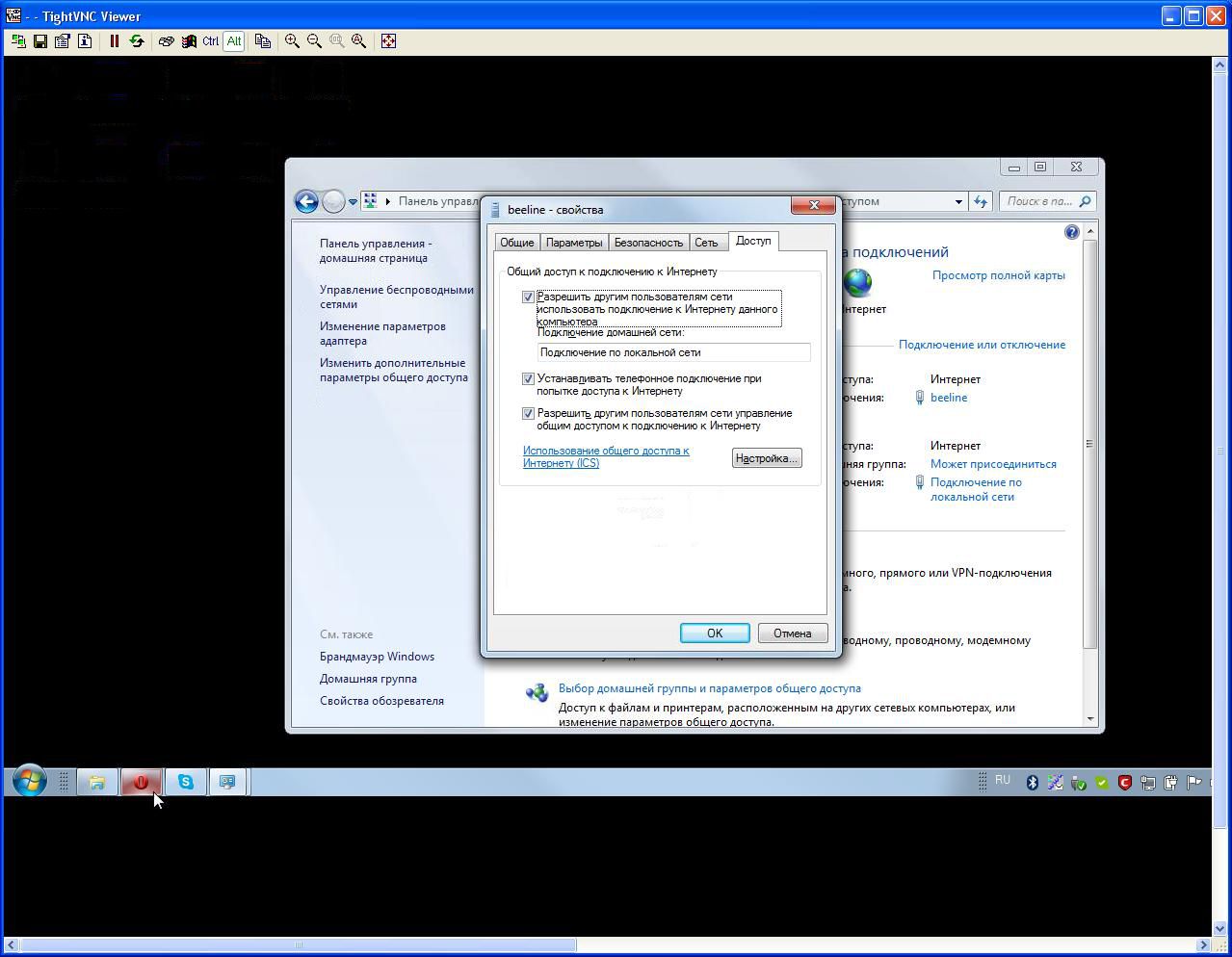Open Explorer folder icon on remote taskbar
This screenshot has height=957, width=1232.
click(96, 782)
